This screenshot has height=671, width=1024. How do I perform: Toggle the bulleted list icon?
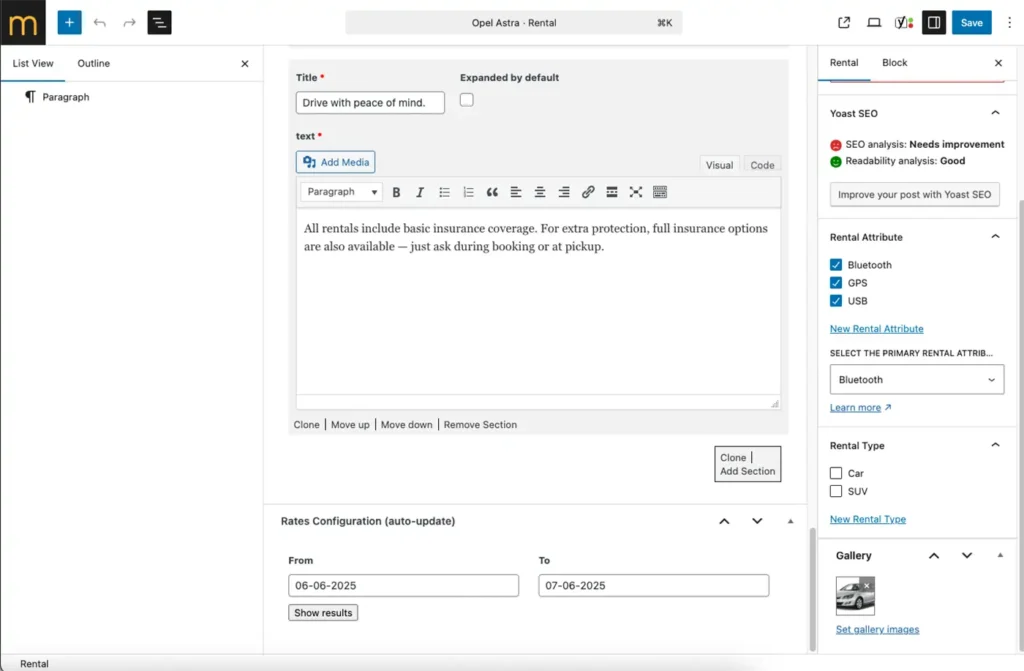coord(444,192)
